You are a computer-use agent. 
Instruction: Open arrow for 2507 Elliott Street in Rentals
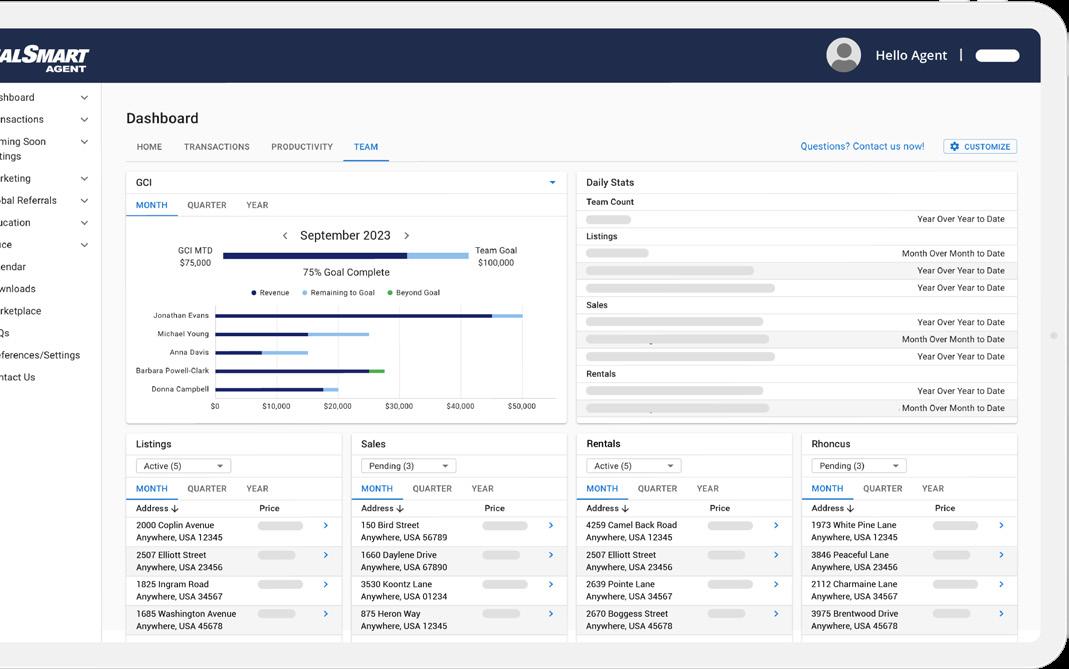(776, 555)
